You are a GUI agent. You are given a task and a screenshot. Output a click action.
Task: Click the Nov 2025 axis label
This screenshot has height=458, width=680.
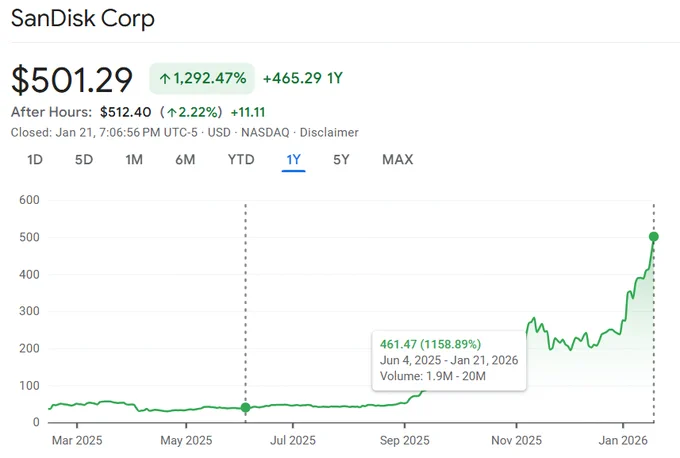[x=517, y=441]
